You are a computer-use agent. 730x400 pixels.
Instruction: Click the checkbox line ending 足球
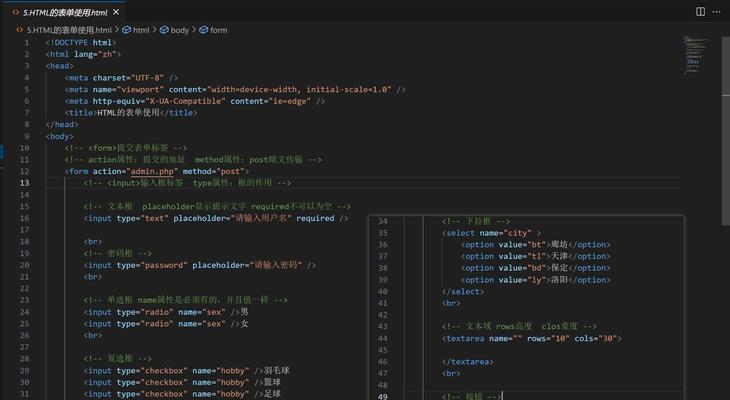[182, 394]
